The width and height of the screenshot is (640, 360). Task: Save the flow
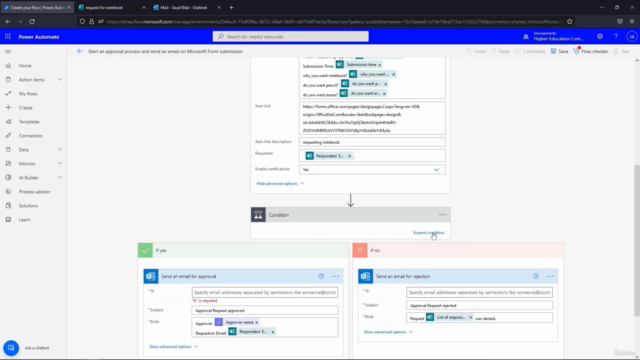coord(559,51)
